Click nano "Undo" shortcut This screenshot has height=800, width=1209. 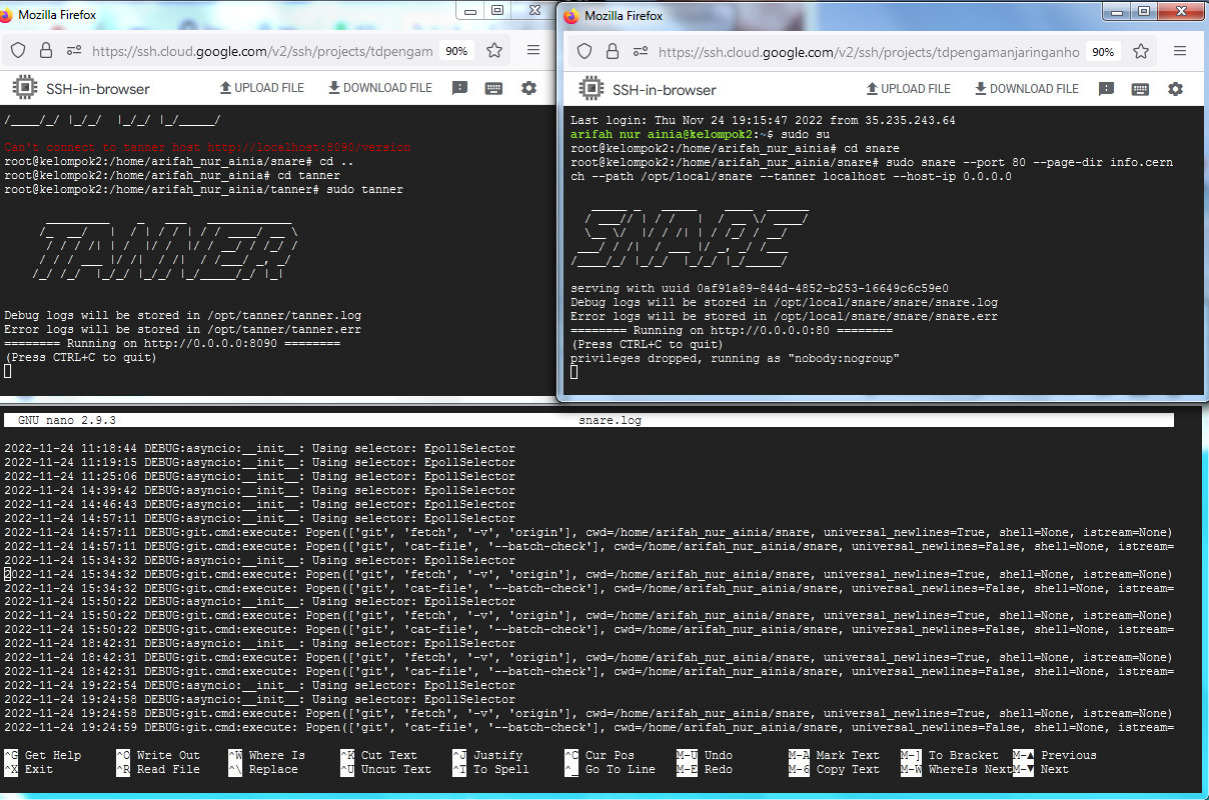(x=705, y=755)
